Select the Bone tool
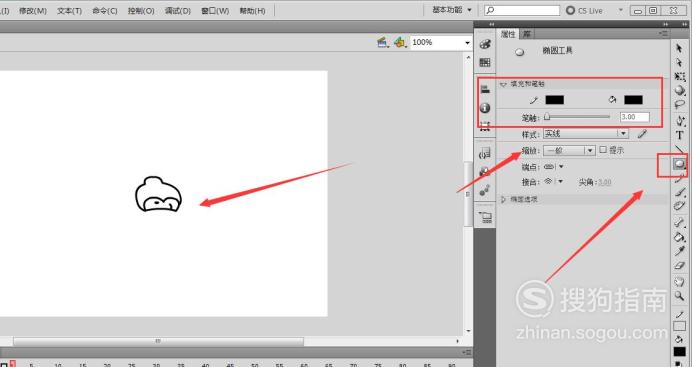 (x=680, y=223)
